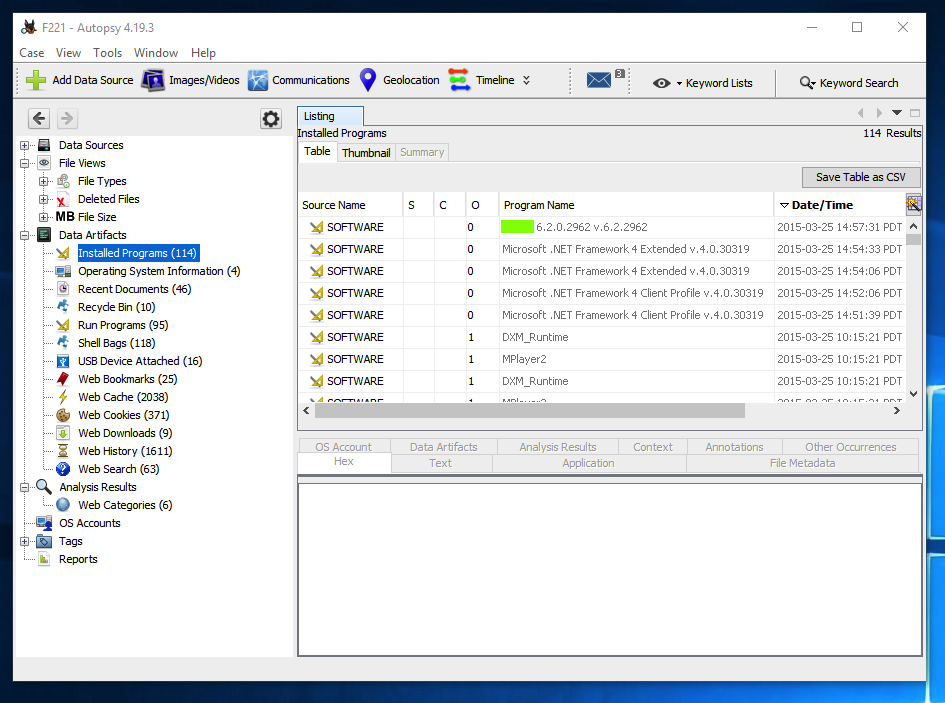The width and height of the screenshot is (945, 703).
Task: Expand the File Types node
Action: tap(43, 181)
